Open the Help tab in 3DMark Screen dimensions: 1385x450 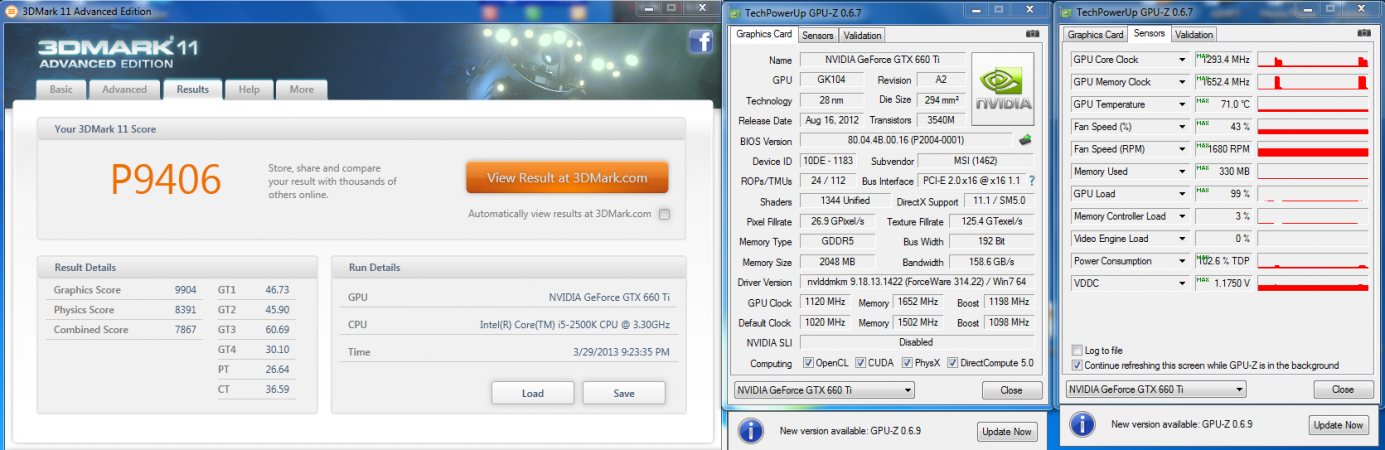pos(249,89)
